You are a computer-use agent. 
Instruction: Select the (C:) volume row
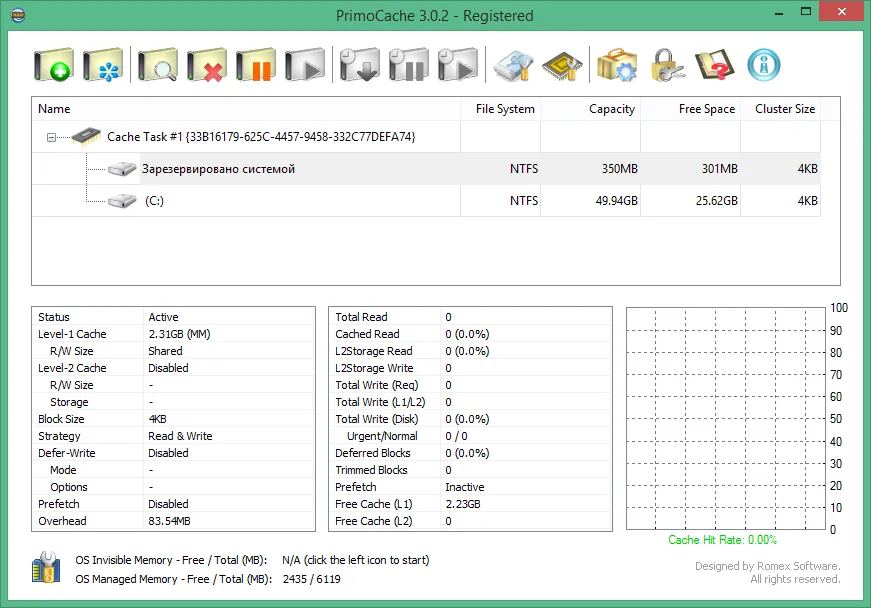[426, 200]
